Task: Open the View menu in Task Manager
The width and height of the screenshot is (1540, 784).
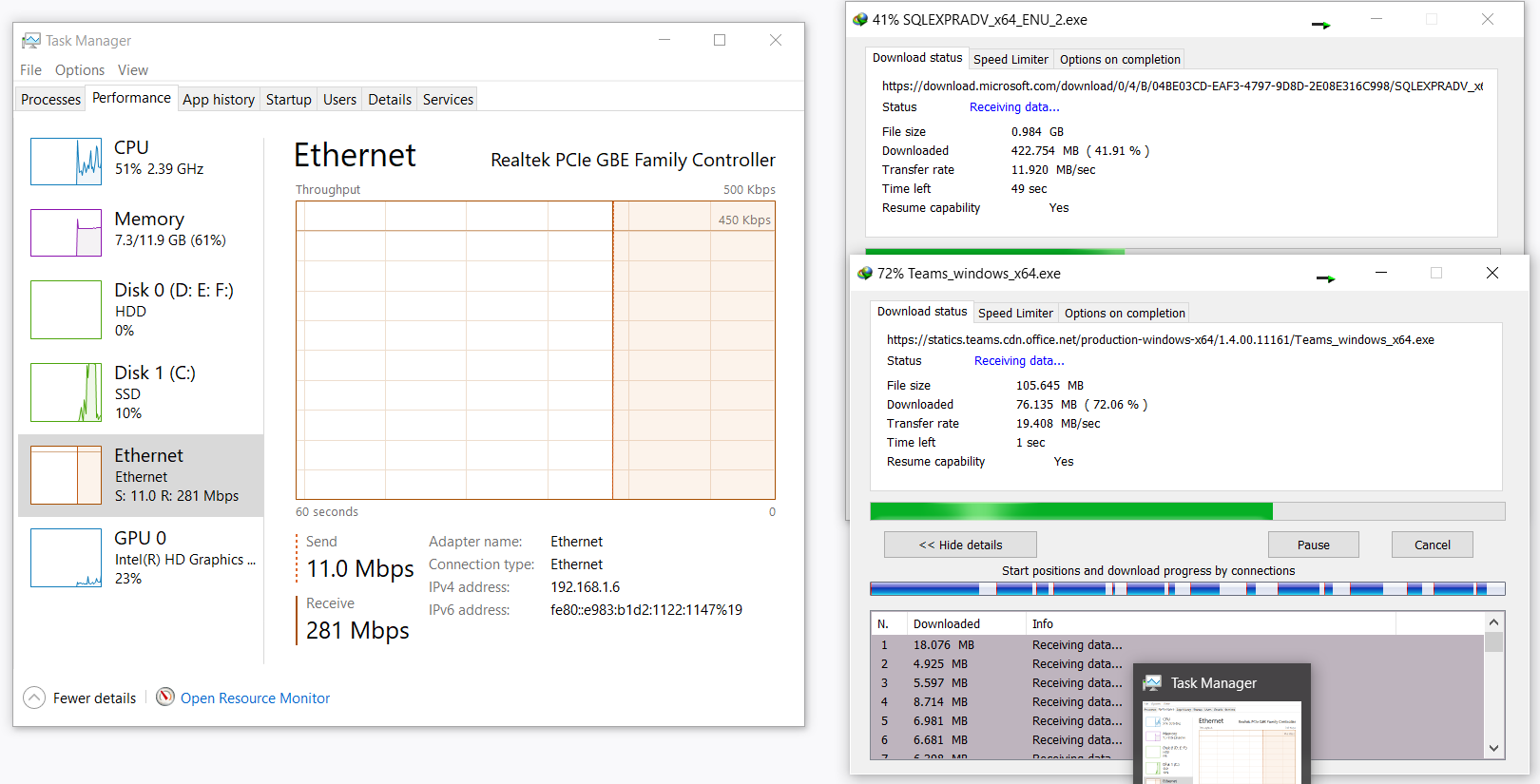Action: 133,69
